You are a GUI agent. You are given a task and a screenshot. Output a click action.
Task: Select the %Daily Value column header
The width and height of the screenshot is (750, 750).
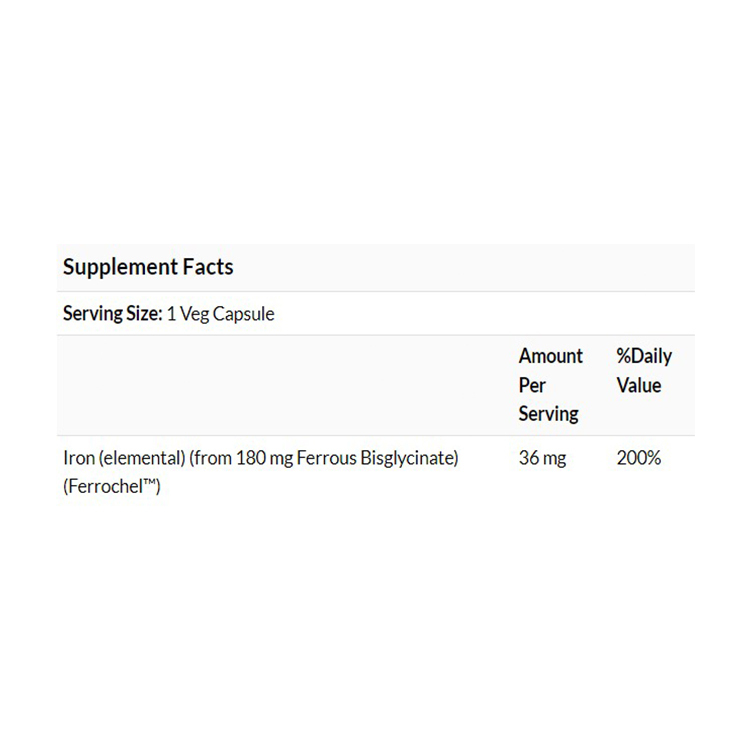point(644,371)
